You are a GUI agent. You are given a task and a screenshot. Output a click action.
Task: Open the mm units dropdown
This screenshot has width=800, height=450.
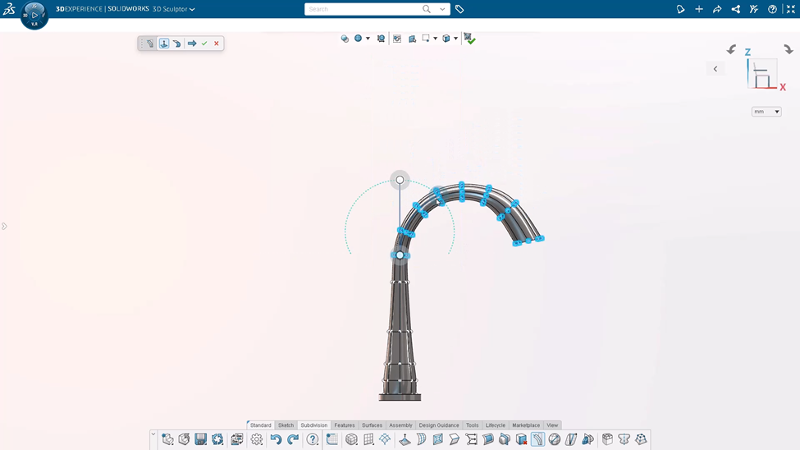766,112
